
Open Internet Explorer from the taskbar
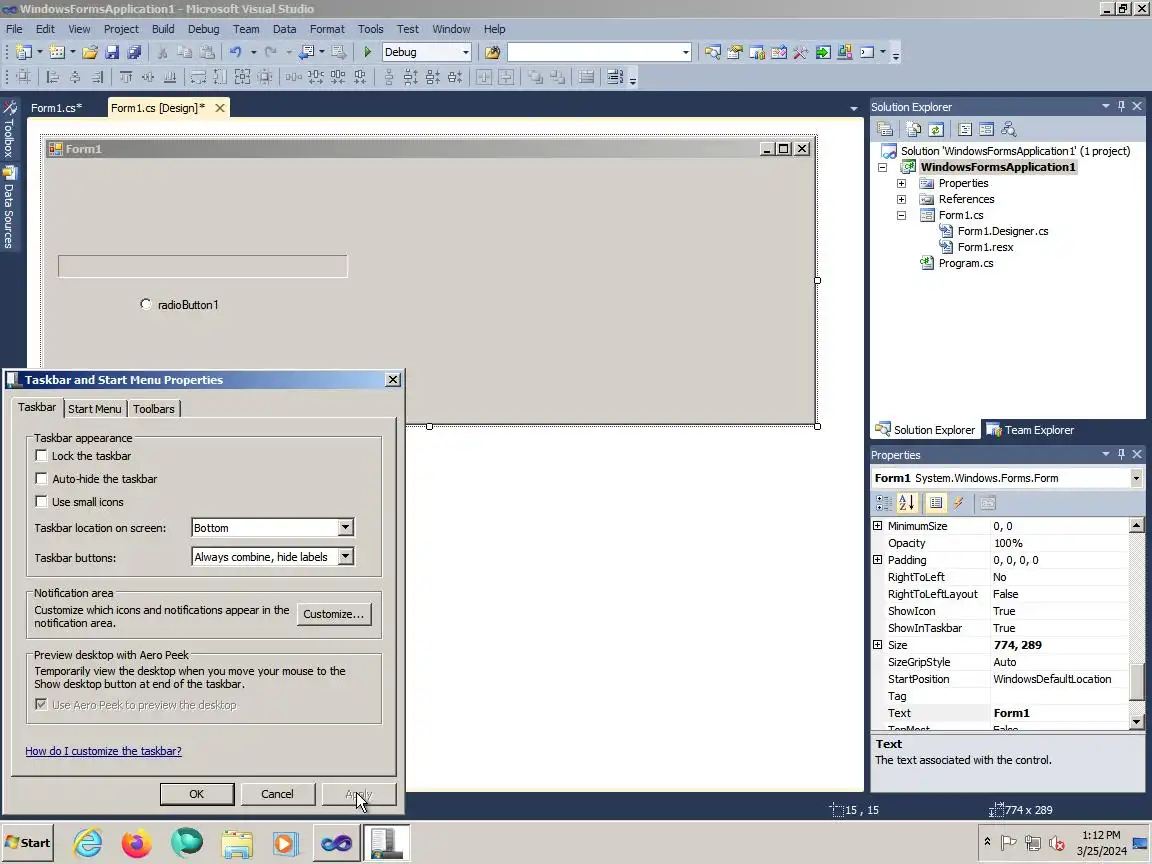[87, 843]
